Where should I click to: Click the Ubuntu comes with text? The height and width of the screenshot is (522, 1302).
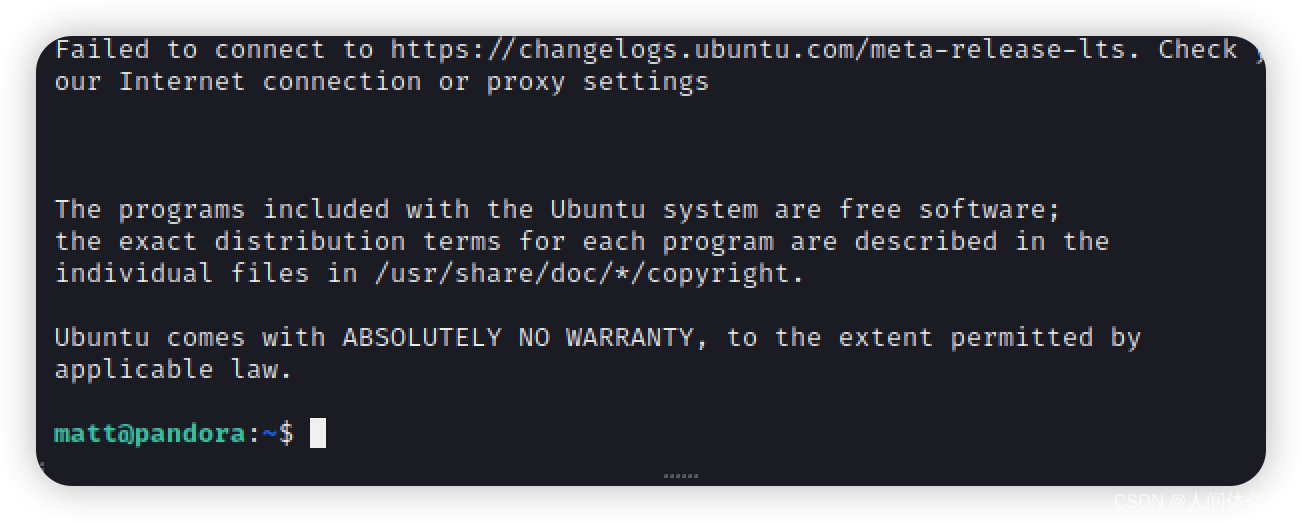point(190,338)
